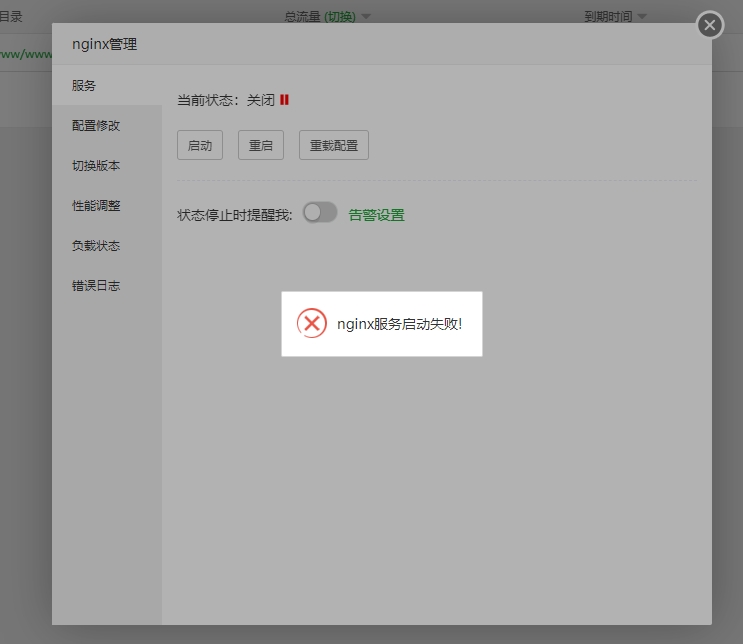The width and height of the screenshot is (743, 644).
Task: Open the 告警设置 link
Action: coord(377,215)
